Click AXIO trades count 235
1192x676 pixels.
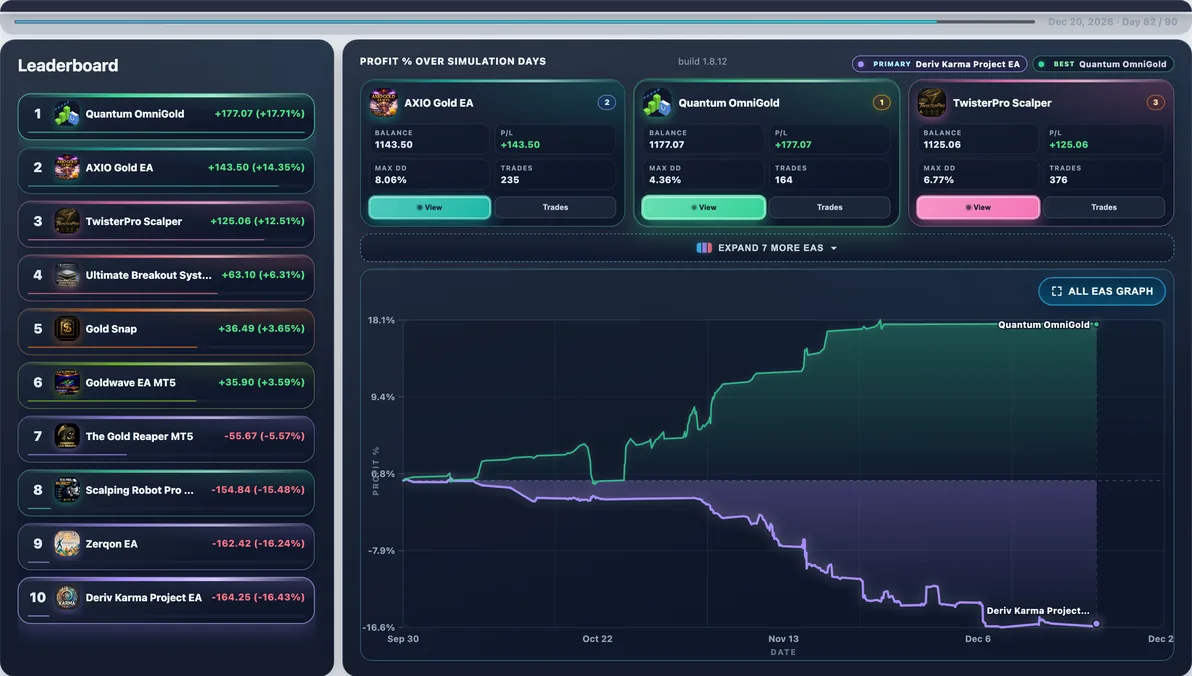pos(510,180)
